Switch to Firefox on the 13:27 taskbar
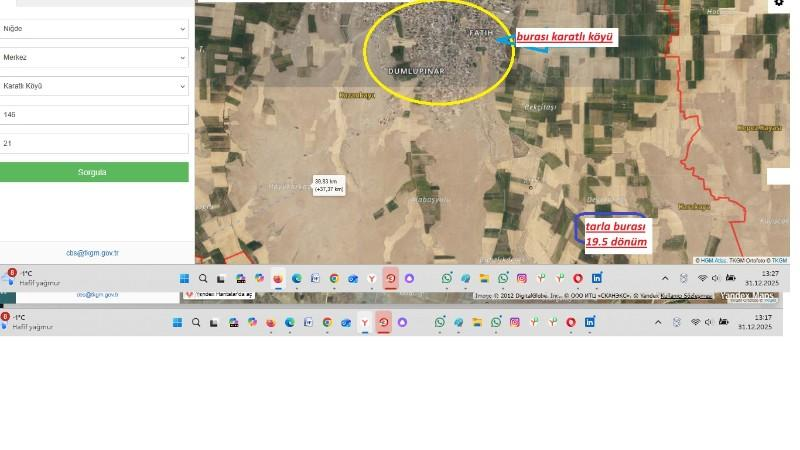This screenshot has width=800, height=450. (x=278, y=279)
